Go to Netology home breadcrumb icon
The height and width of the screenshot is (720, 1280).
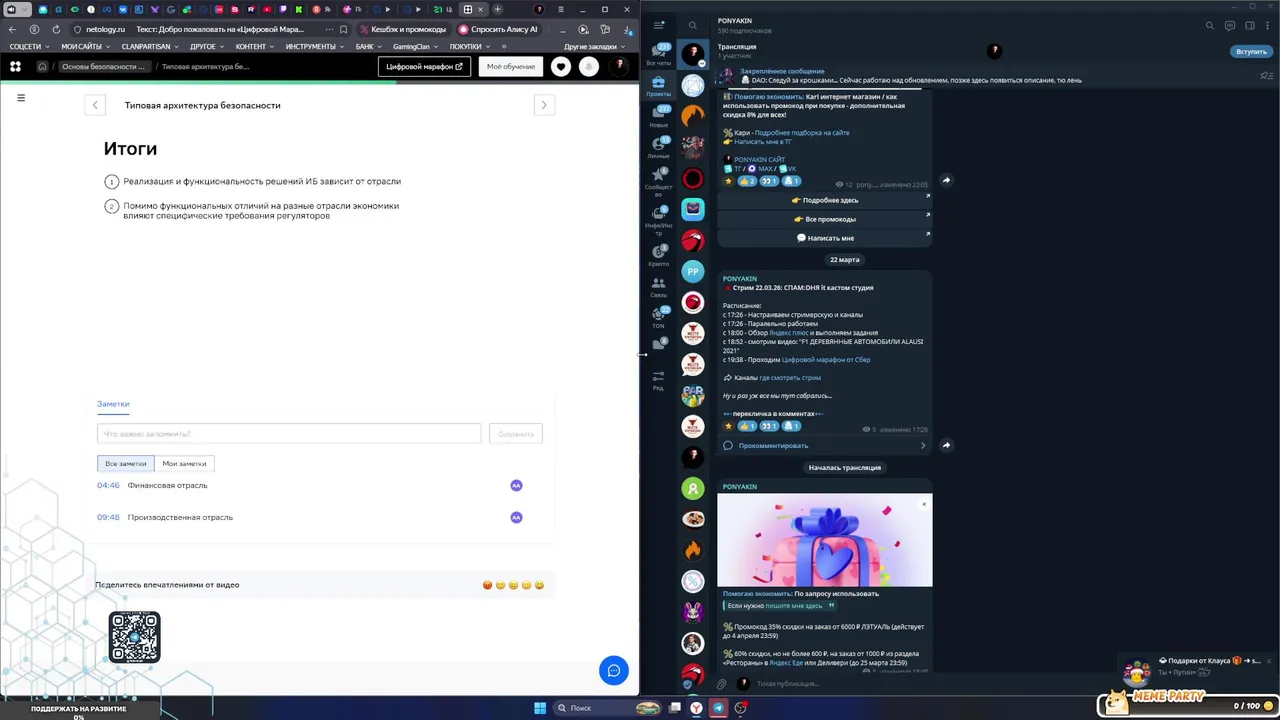tap(42, 67)
